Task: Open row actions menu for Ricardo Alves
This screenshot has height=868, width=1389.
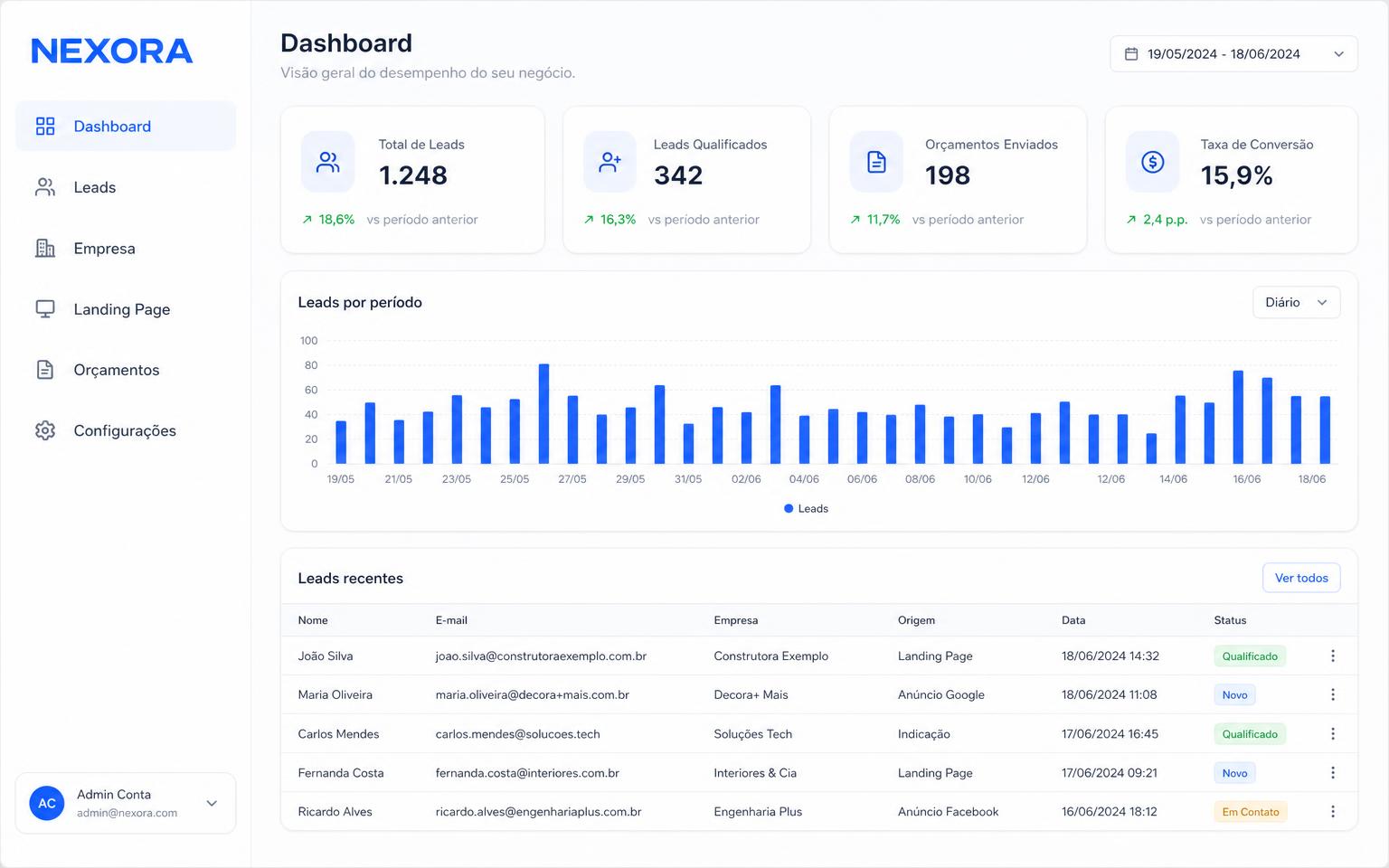Action: pyautogui.click(x=1332, y=811)
